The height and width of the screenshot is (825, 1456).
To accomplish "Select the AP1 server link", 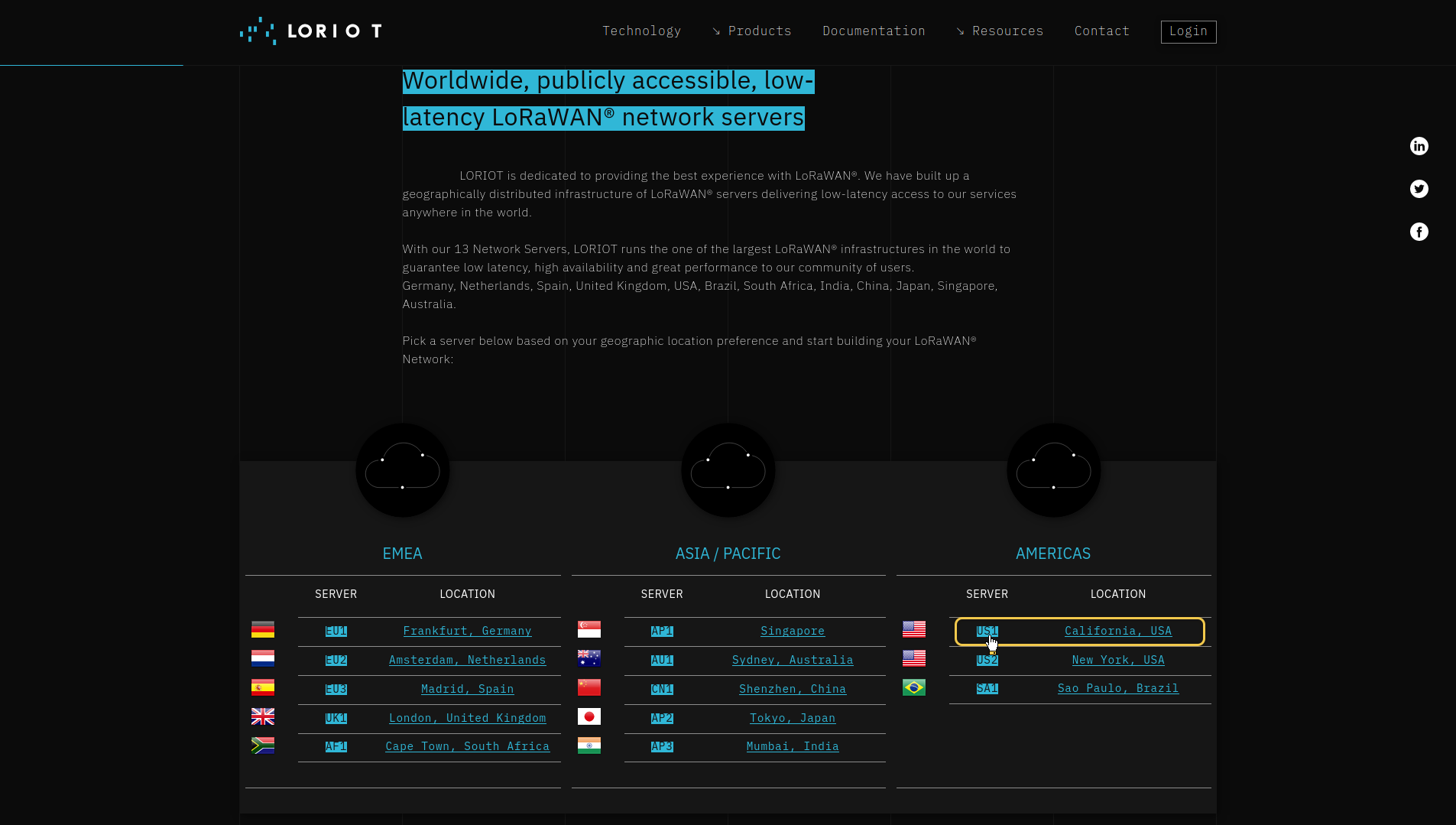I will 662,631.
